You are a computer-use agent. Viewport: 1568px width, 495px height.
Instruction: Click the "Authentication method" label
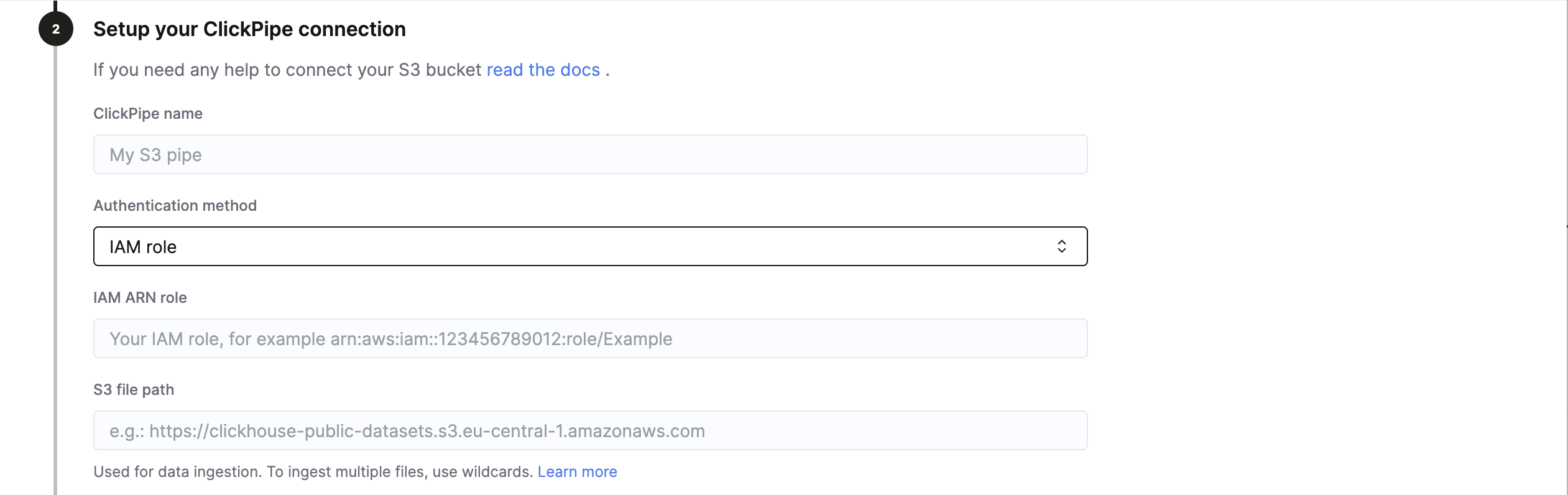(x=175, y=205)
